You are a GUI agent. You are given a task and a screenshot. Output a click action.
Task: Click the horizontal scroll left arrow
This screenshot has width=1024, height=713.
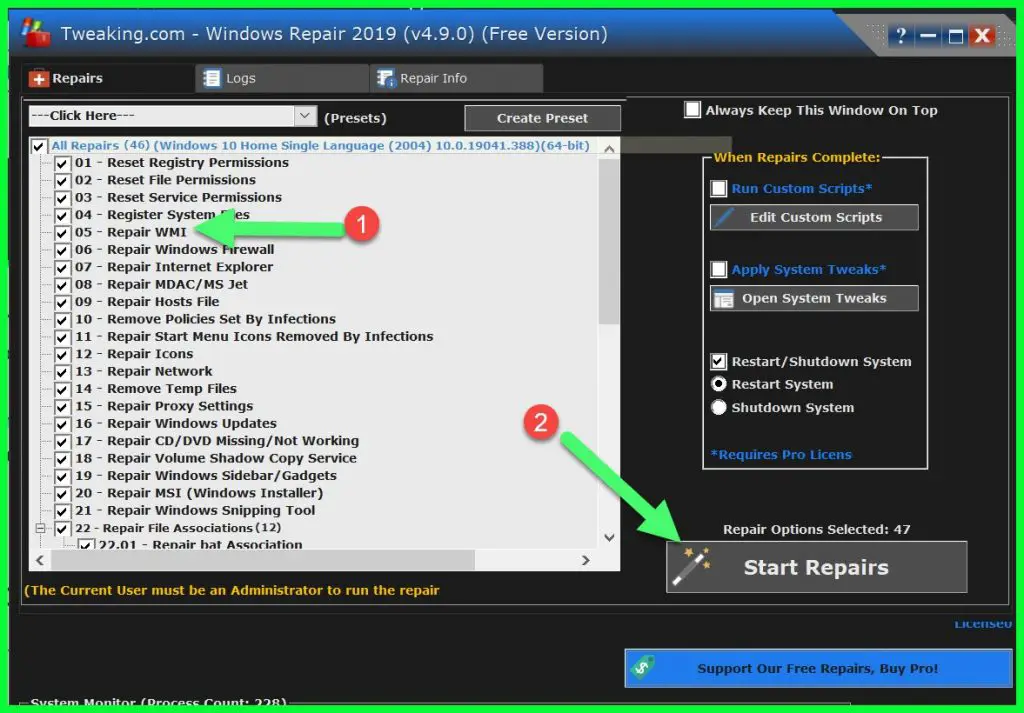(x=40, y=560)
